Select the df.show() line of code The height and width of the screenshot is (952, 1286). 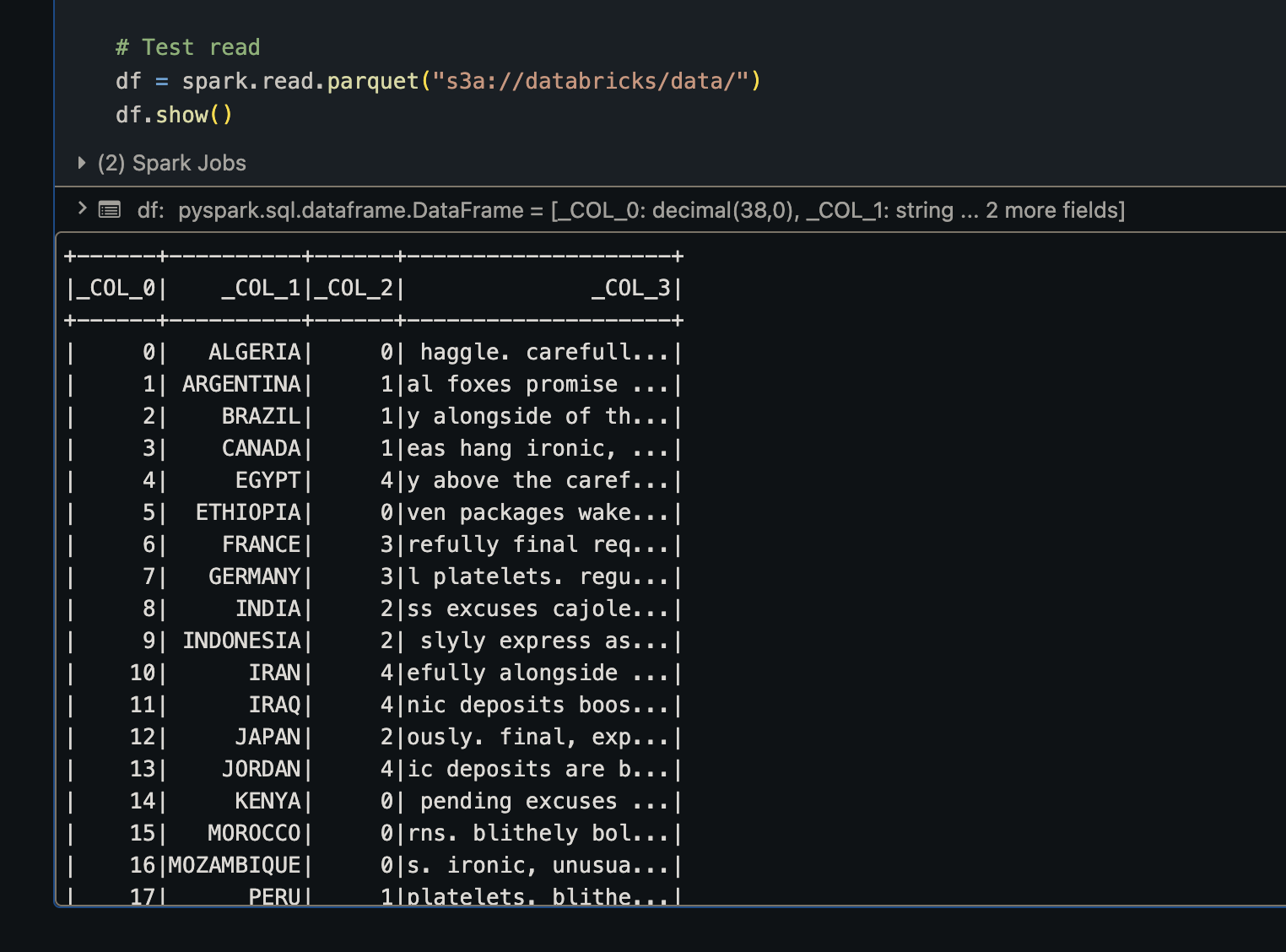pos(174,114)
